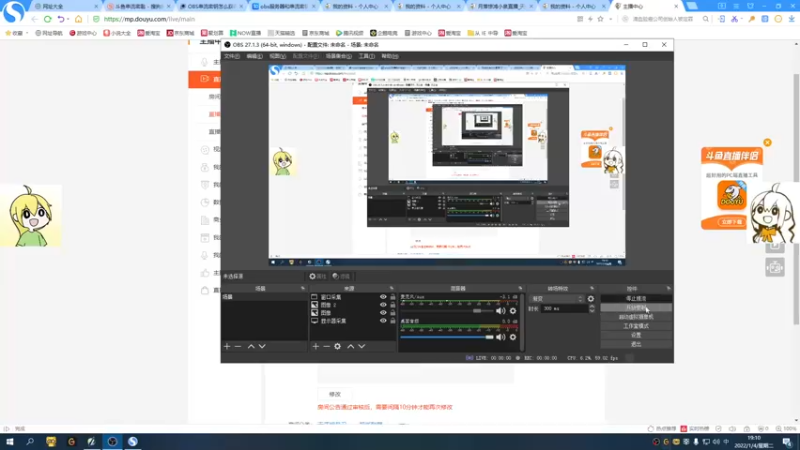This screenshot has width=800, height=450.
Task: Remove the selected source with the minus icon
Action: pos(327,346)
